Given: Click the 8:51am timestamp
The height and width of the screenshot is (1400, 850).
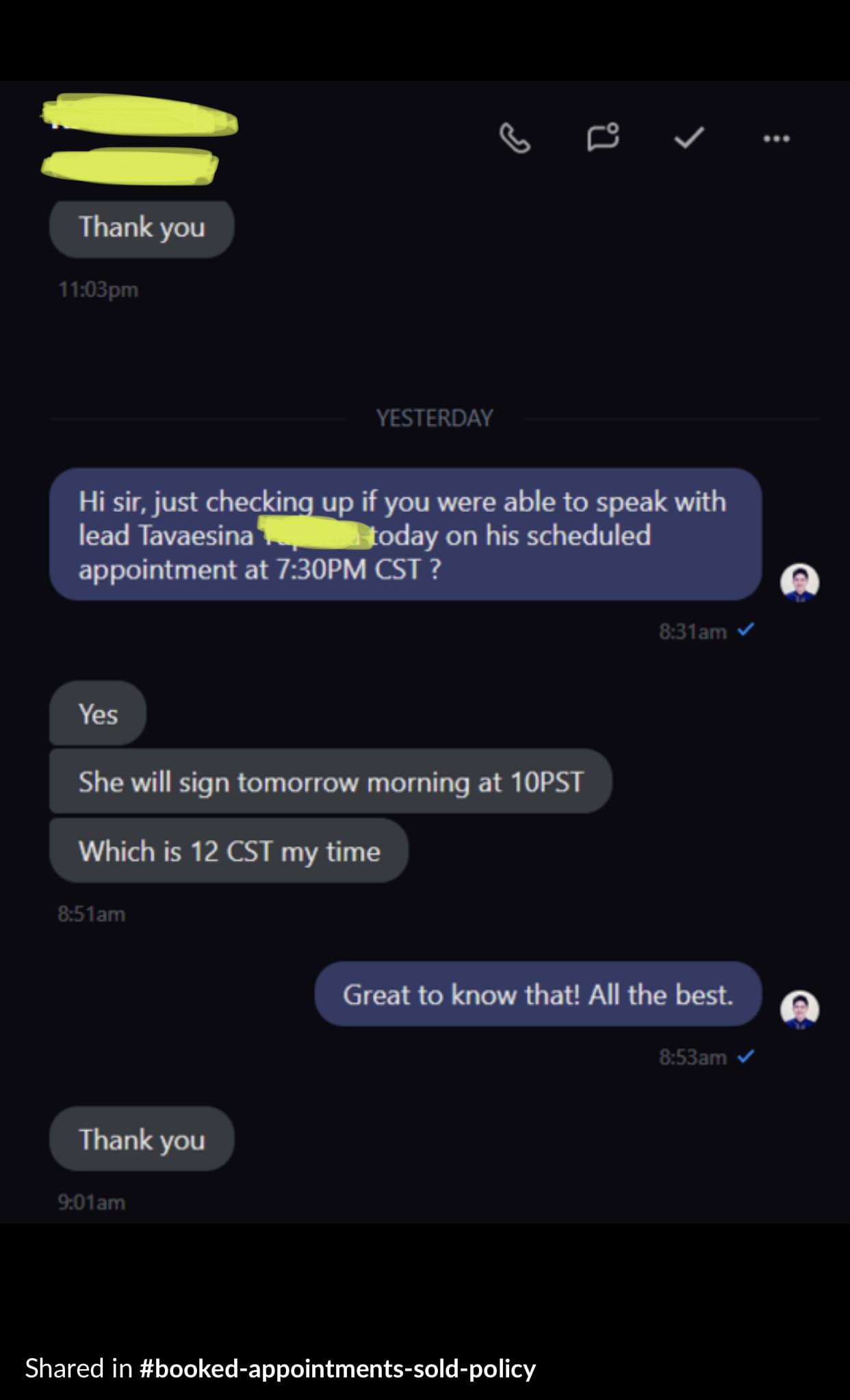Looking at the screenshot, I should point(92,914).
